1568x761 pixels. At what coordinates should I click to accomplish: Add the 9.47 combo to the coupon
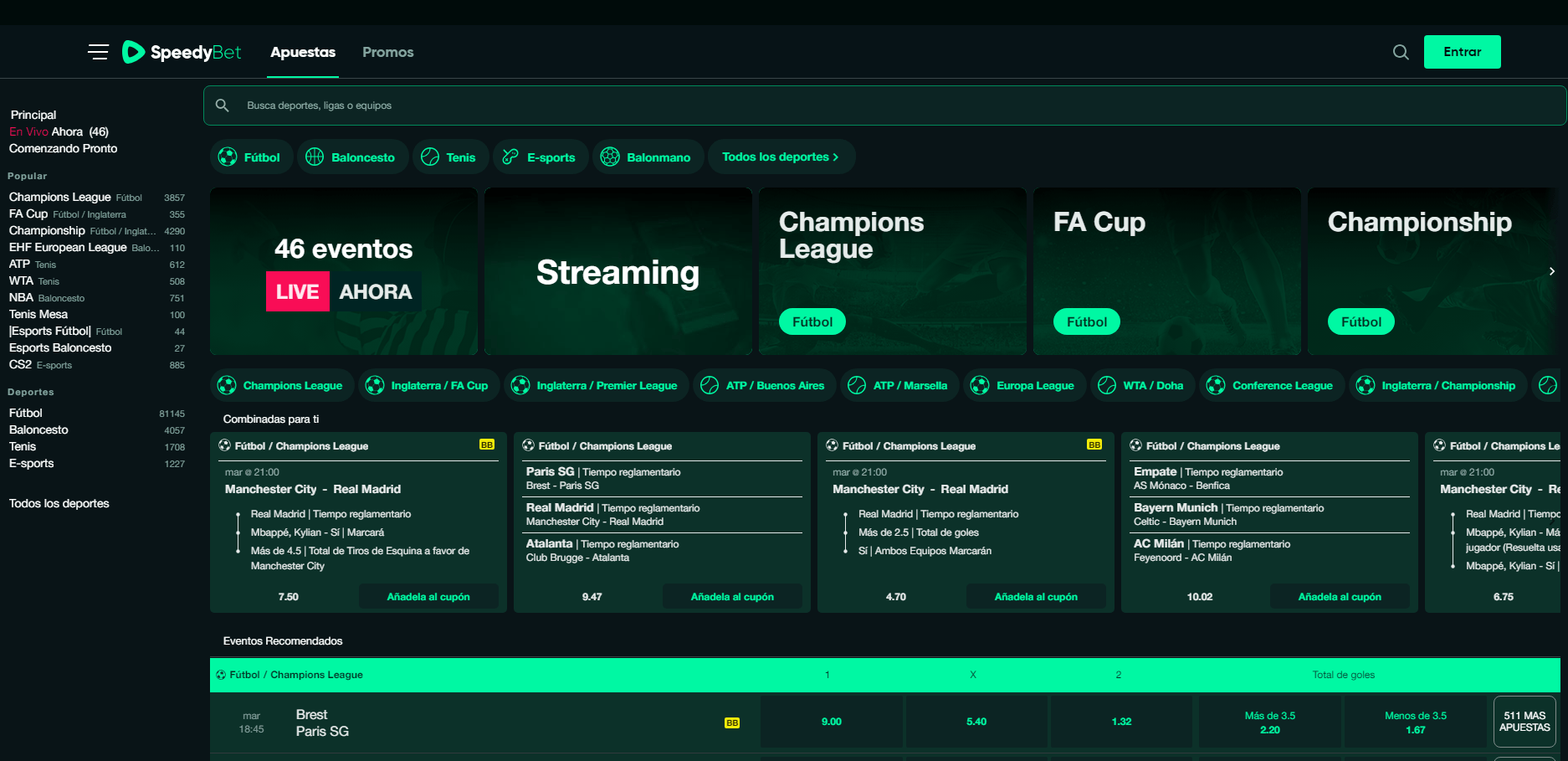[x=732, y=597]
